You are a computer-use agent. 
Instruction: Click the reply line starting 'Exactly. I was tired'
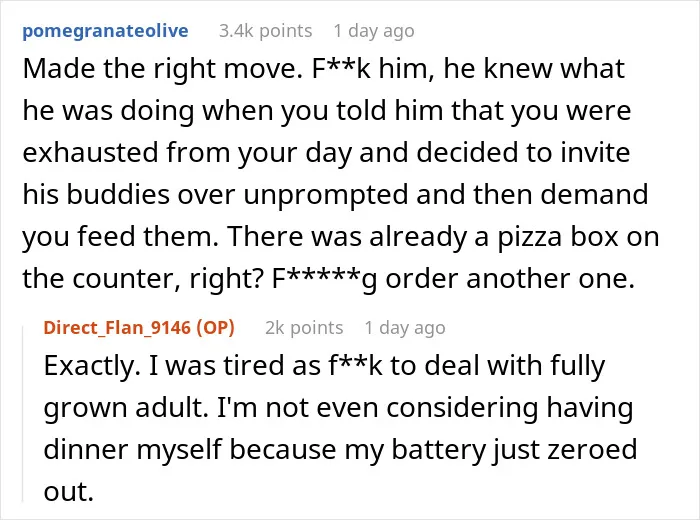325,366
